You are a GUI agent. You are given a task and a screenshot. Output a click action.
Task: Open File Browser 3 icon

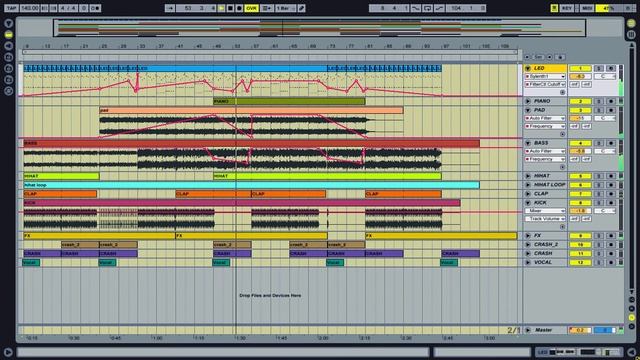pyautogui.click(x=9, y=80)
